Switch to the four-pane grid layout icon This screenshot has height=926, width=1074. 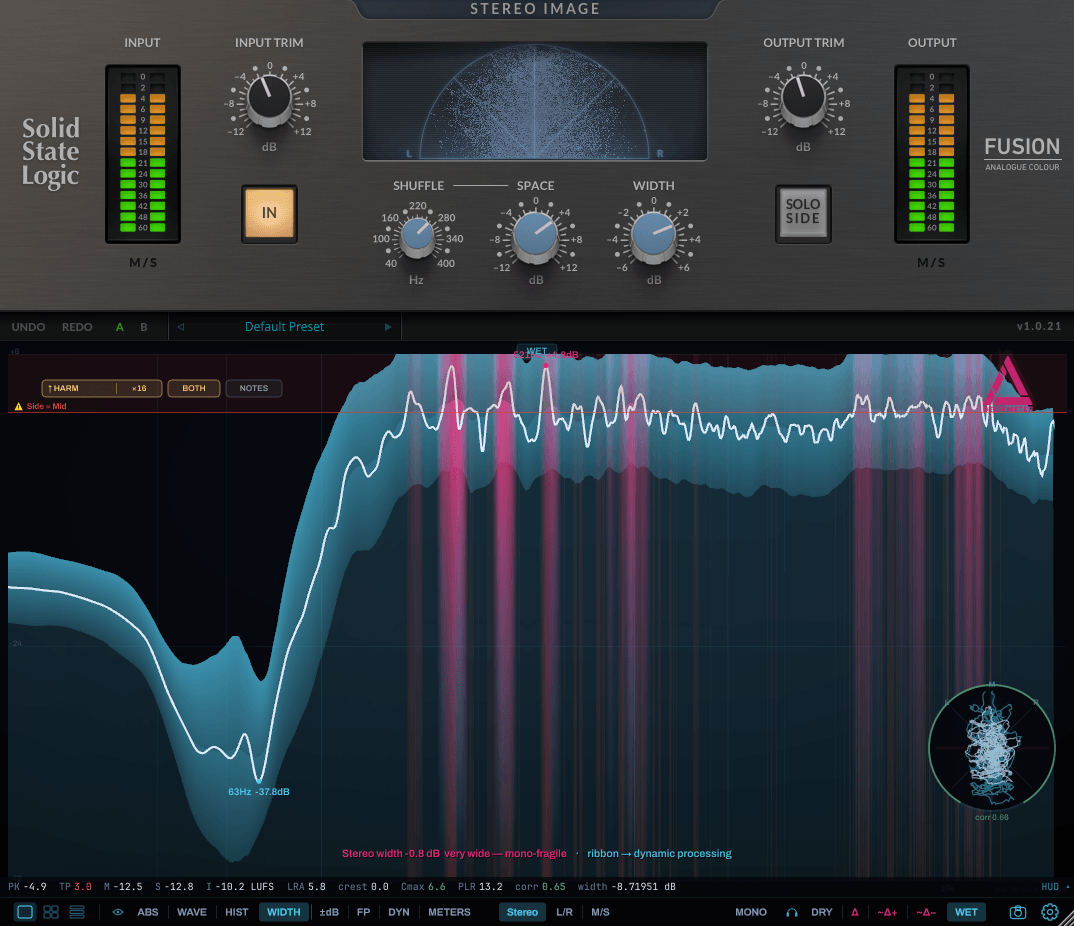tap(51, 912)
